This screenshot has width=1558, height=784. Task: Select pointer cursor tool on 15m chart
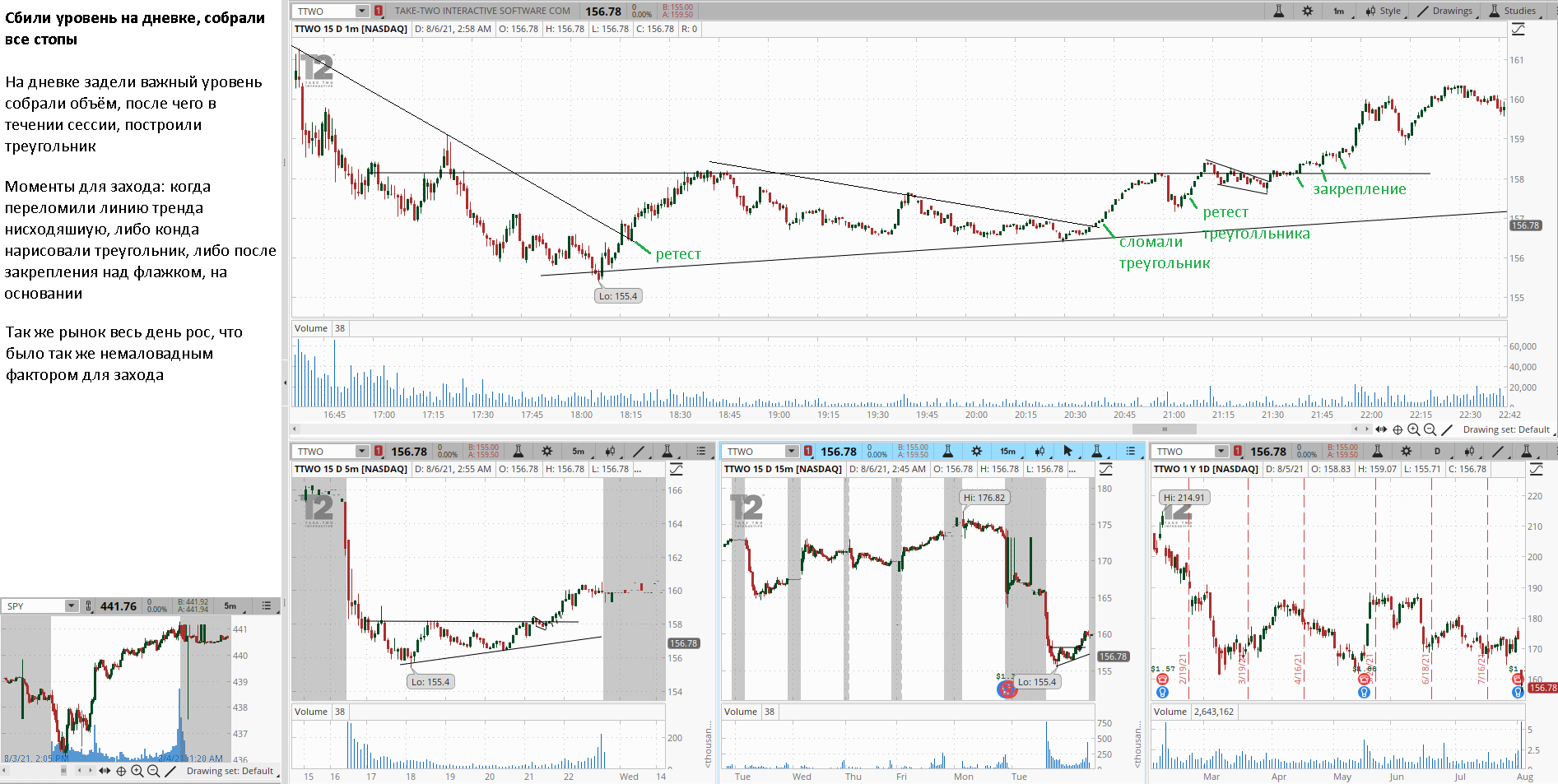tap(1068, 451)
